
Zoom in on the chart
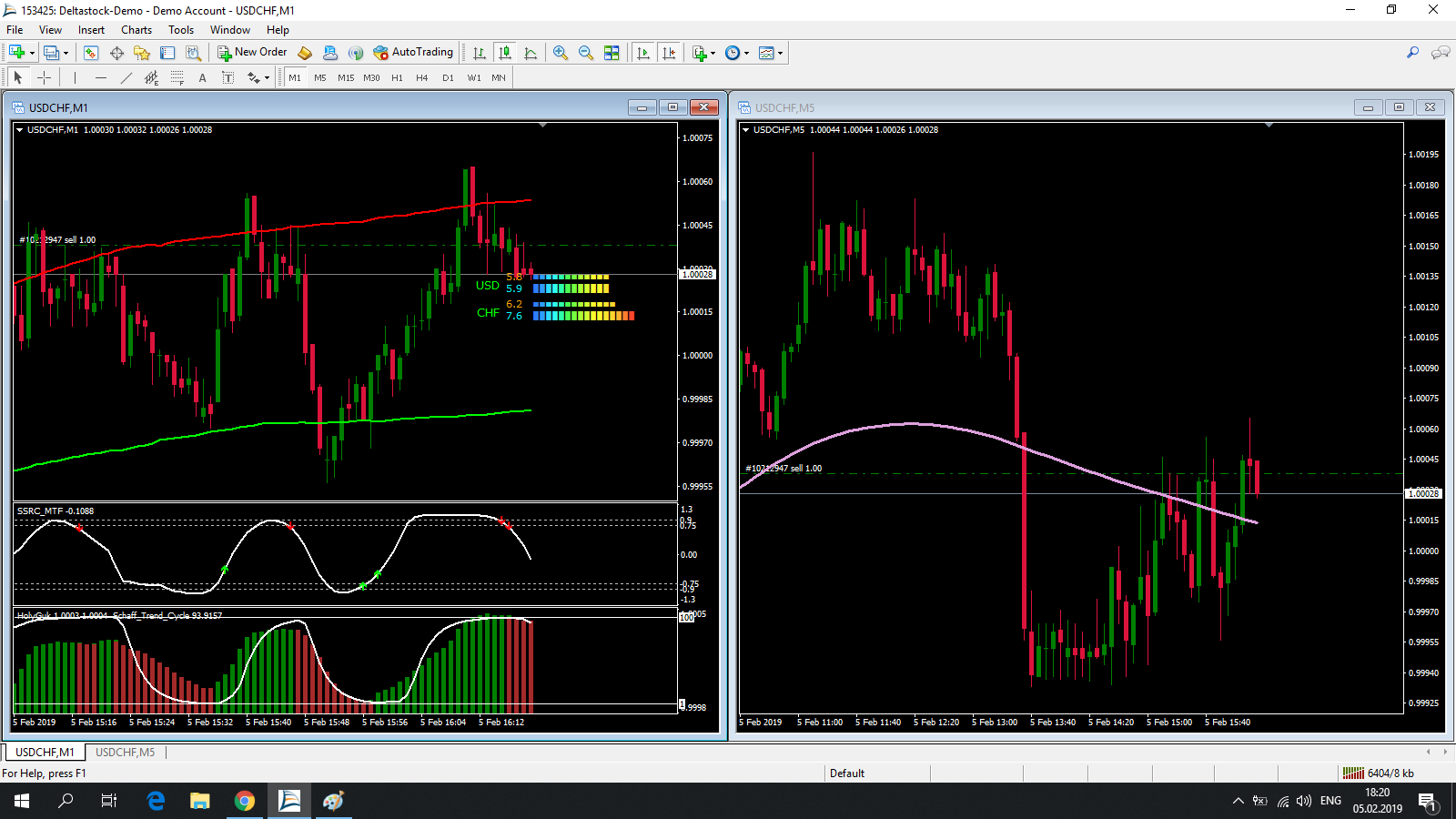click(561, 53)
